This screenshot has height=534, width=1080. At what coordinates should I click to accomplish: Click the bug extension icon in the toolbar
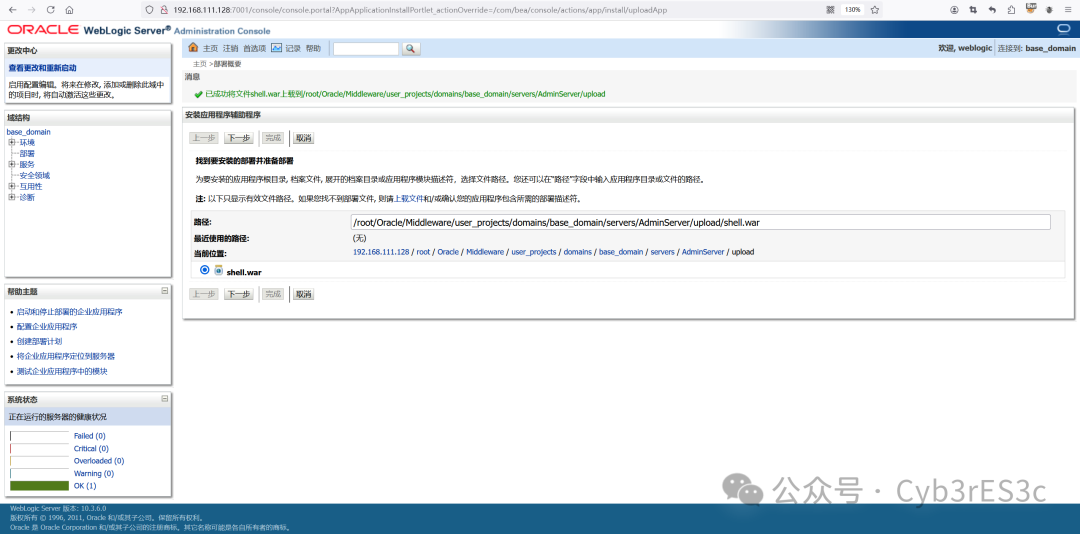click(1050, 10)
